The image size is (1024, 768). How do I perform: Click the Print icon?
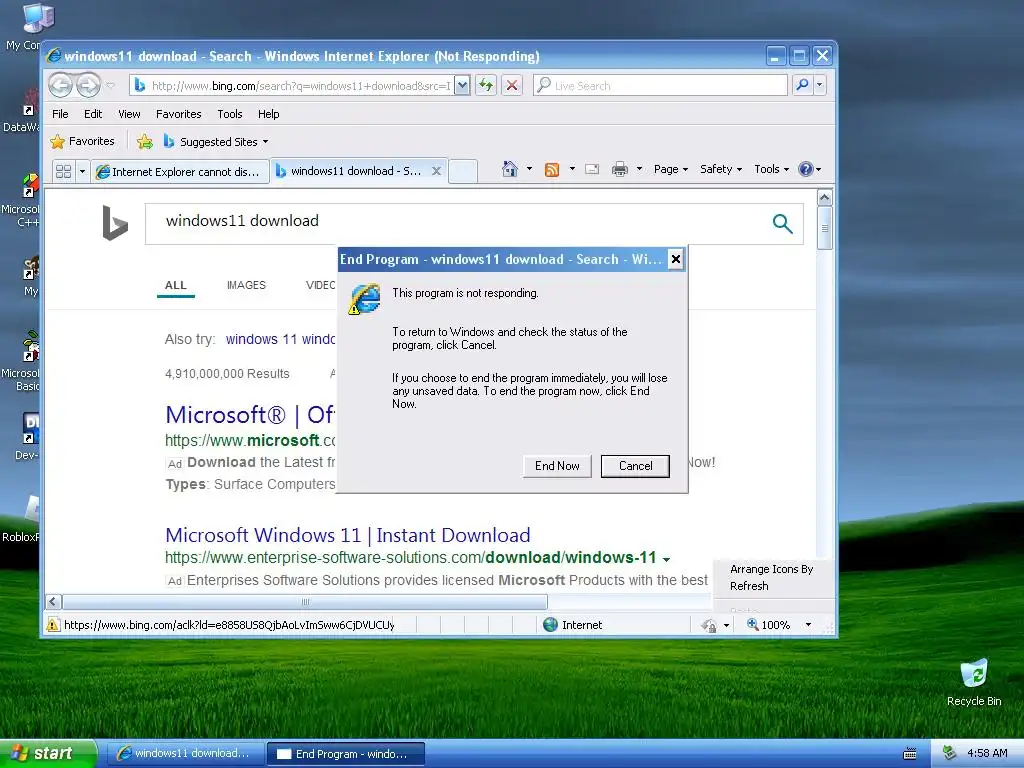[x=620, y=169]
